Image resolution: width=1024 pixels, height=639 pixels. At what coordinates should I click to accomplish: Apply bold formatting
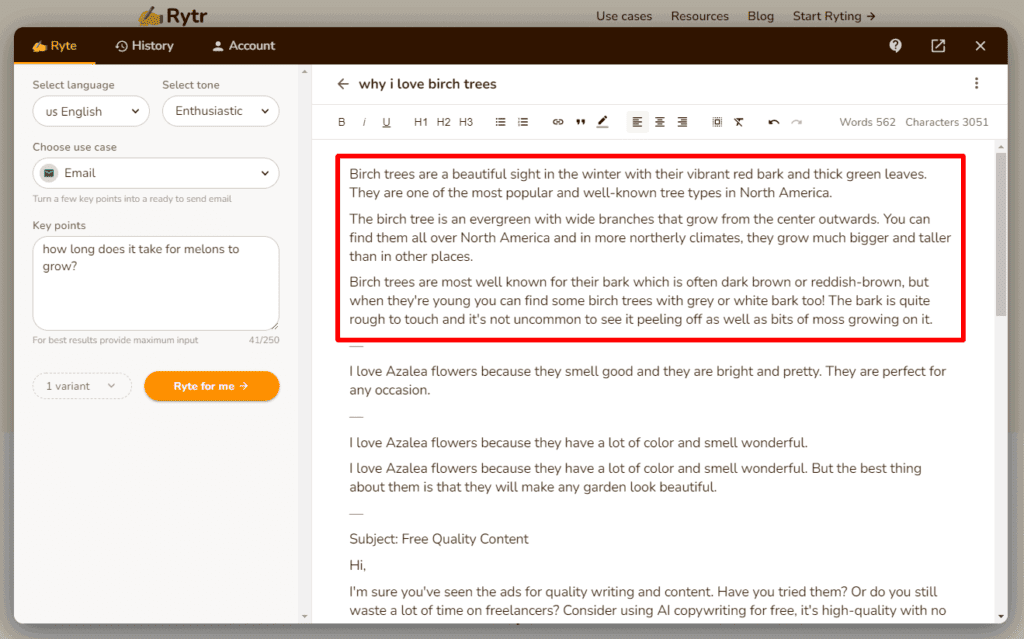[342, 122]
